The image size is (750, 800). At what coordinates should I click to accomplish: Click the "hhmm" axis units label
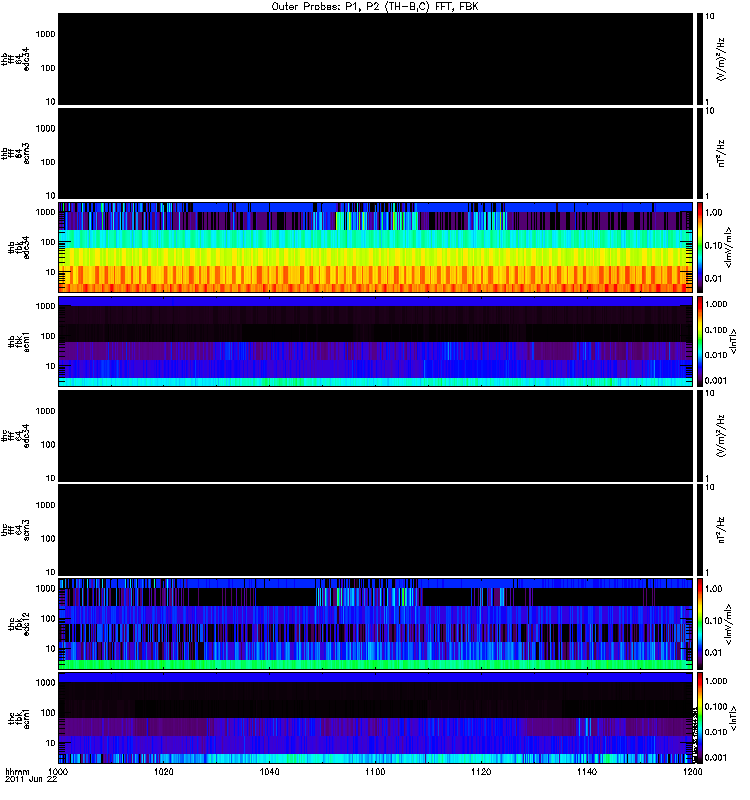click(x=17, y=771)
